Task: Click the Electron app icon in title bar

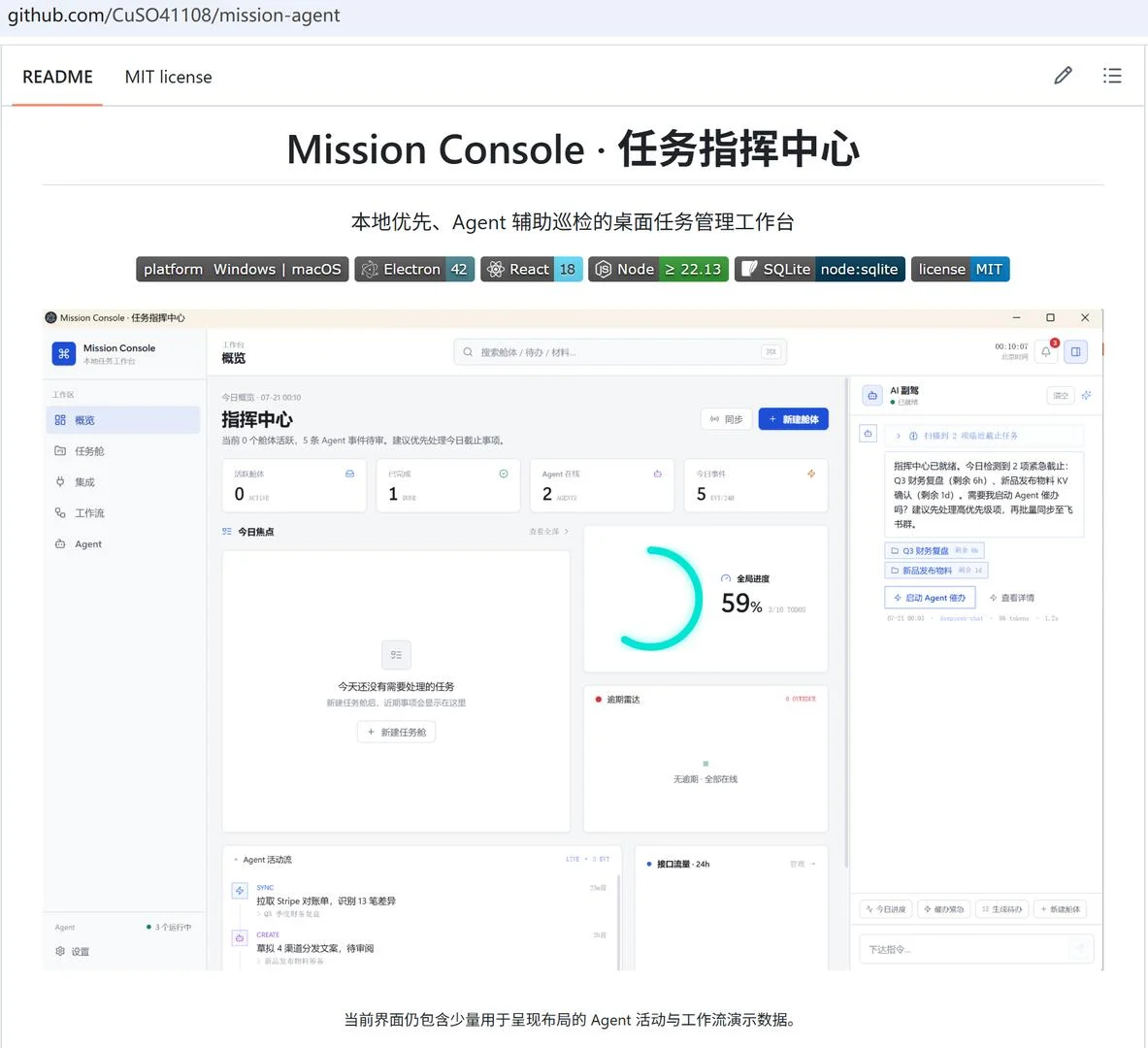Action: [x=50, y=318]
